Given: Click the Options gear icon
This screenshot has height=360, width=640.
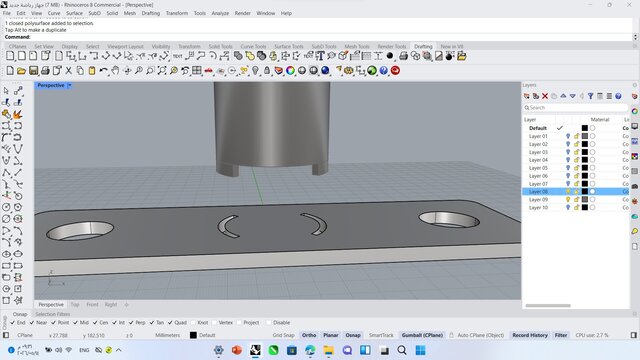Looking at the screenshot, I should (x=349, y=71).
